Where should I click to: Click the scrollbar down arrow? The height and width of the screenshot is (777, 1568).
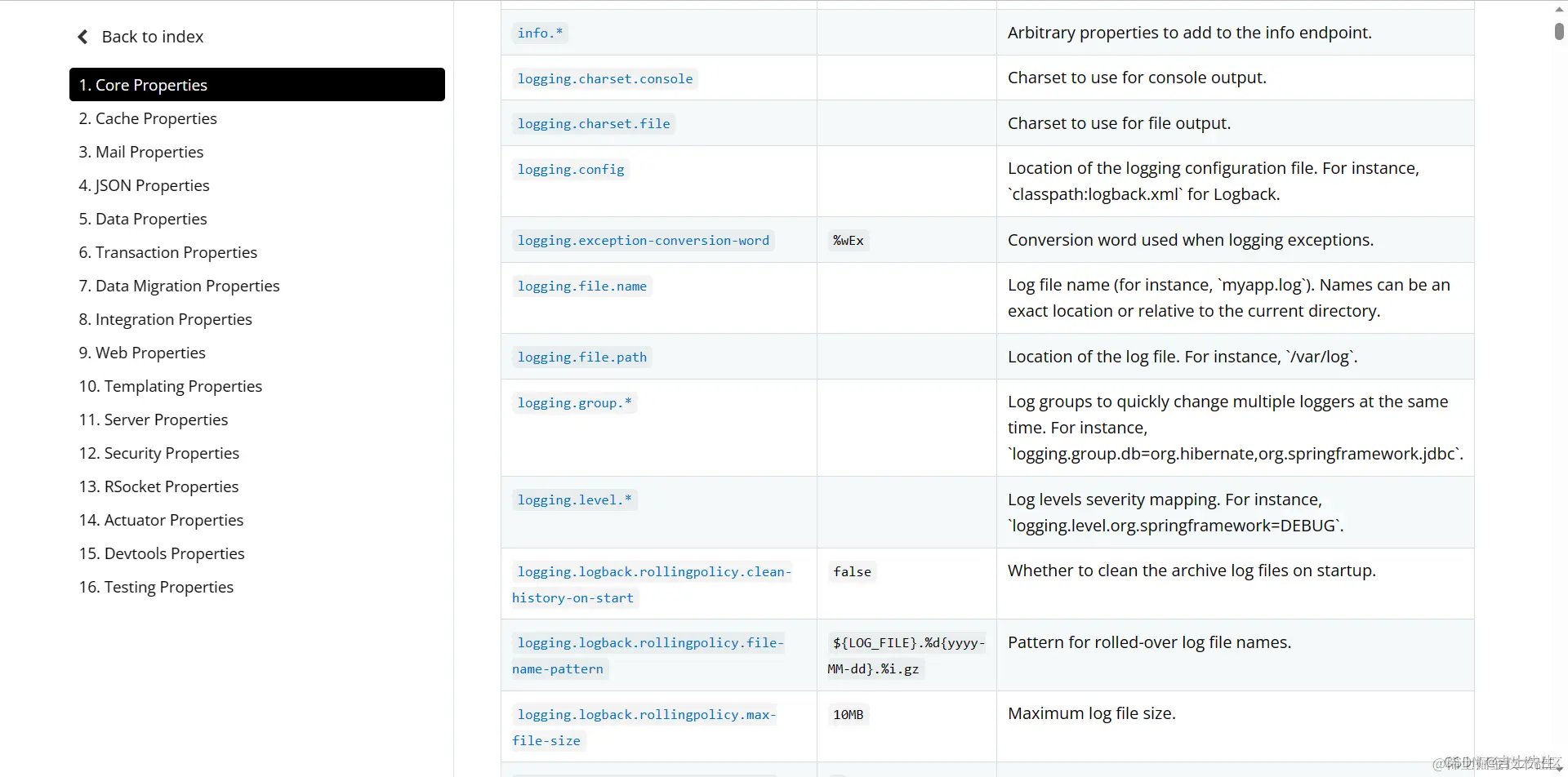coord(1559,769)
